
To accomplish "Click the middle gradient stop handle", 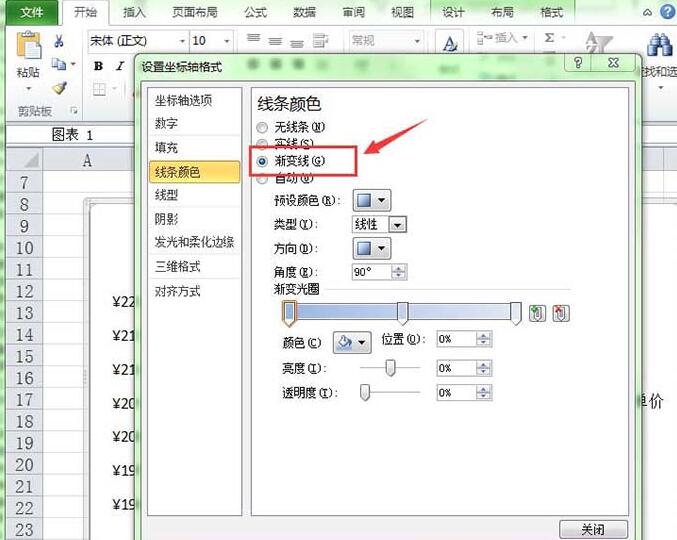I will 402,313.
